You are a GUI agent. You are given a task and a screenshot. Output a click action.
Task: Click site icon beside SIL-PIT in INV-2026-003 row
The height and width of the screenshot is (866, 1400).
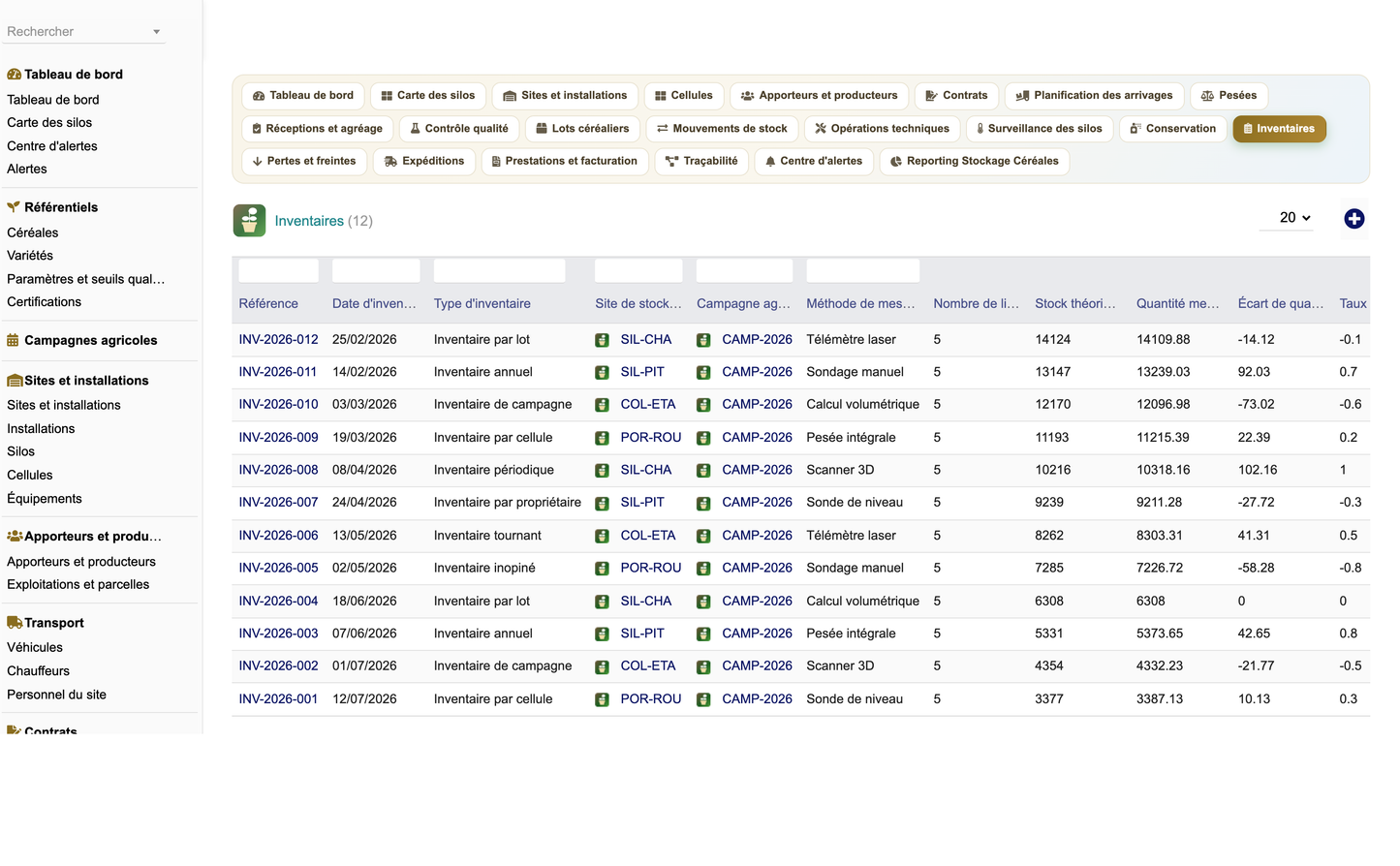point(602,634)
